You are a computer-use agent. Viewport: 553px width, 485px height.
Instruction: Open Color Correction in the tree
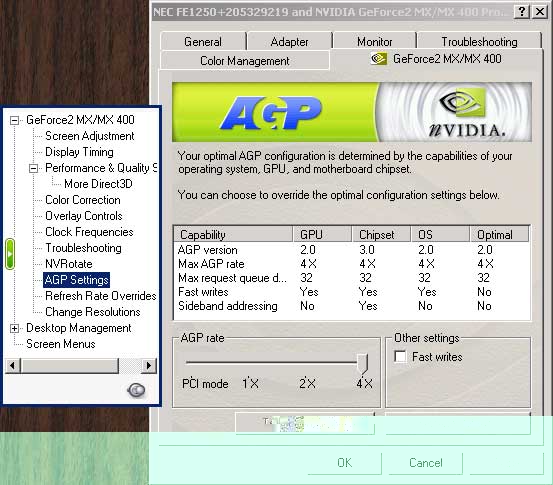[83, 200]
